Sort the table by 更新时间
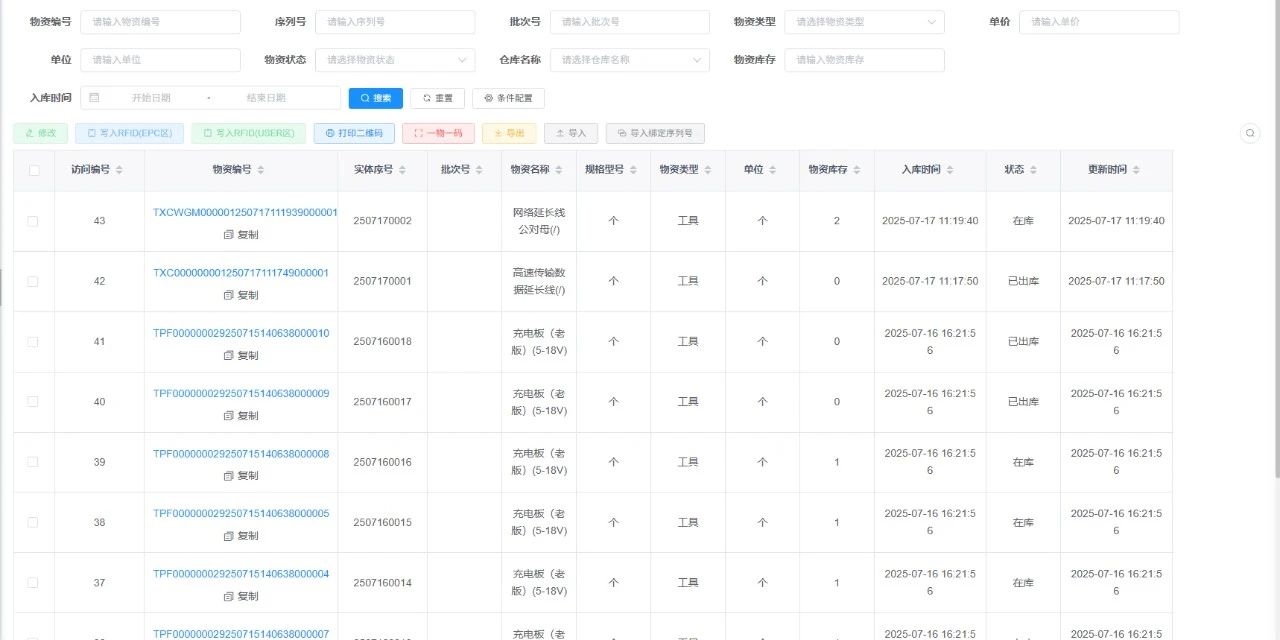 1136,170
